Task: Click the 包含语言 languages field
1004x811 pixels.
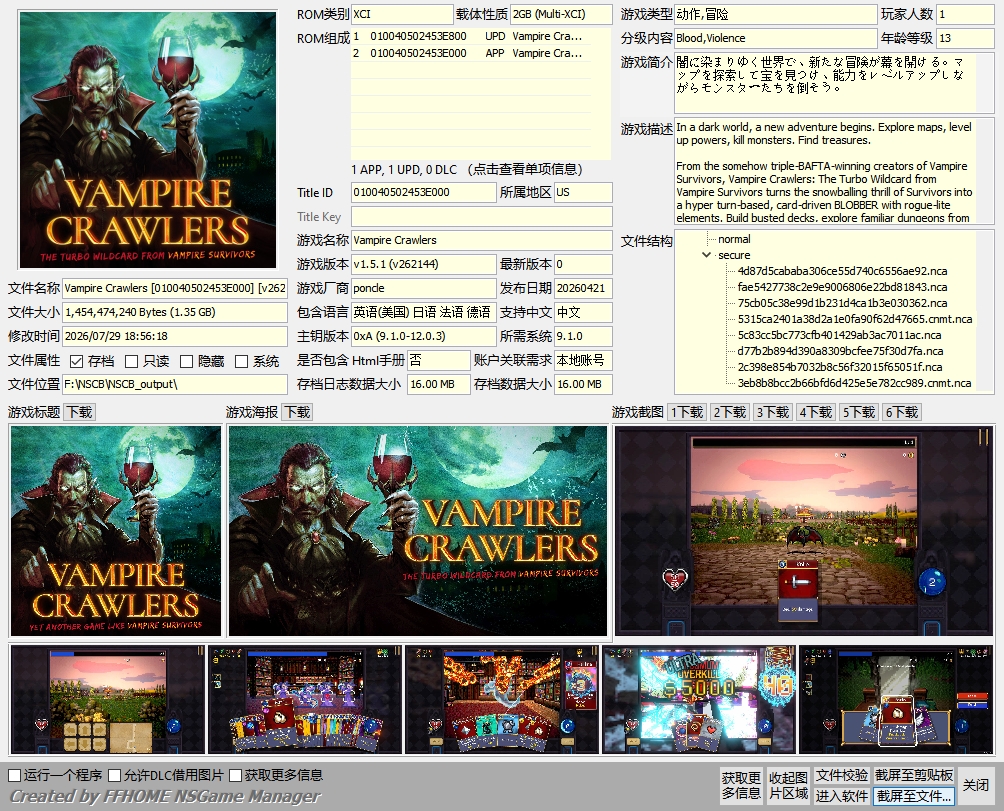Action: click(x=424, y=312)
